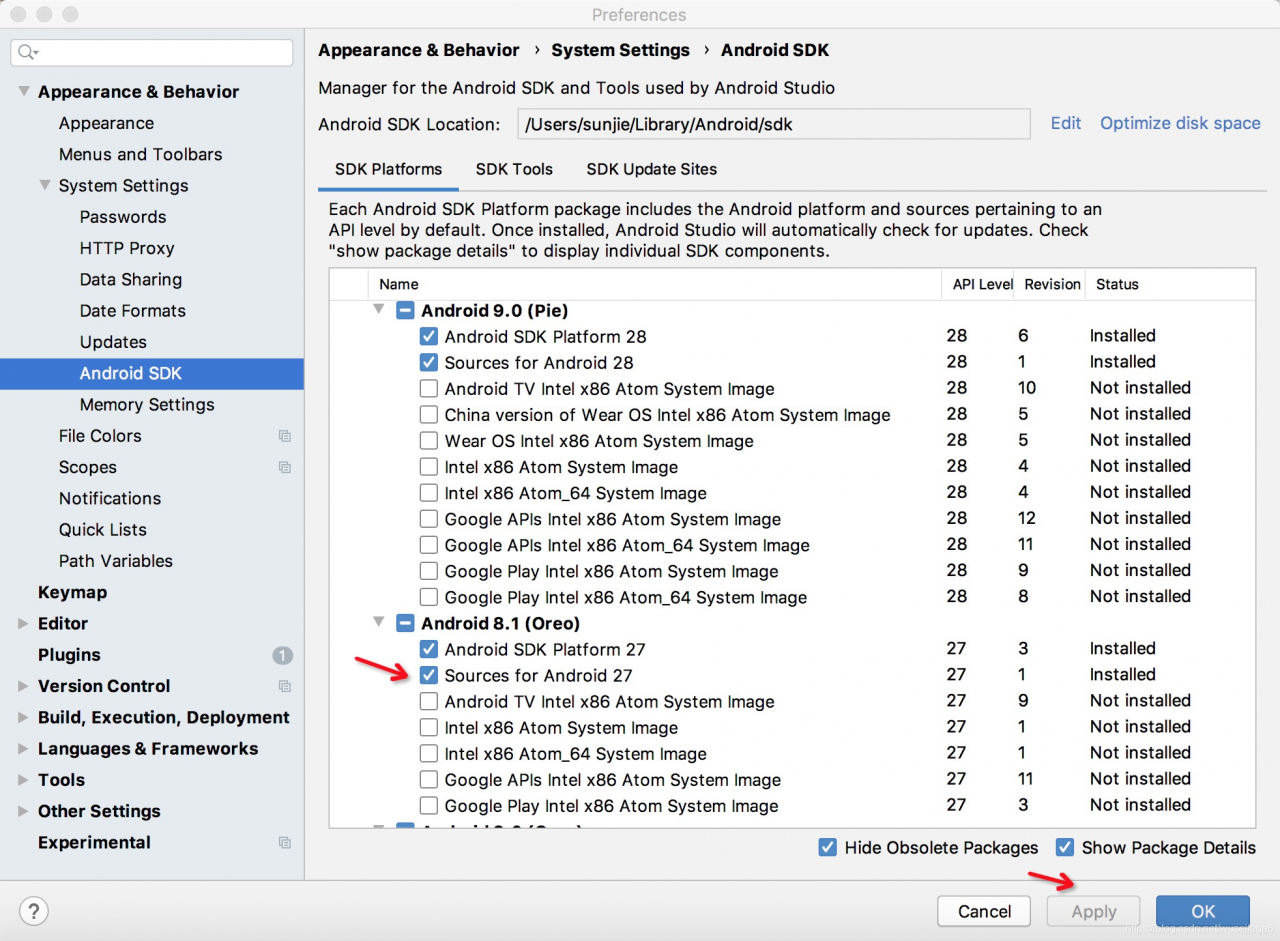
Task: Sort by the Revision column header
Action: (1052, 284)
